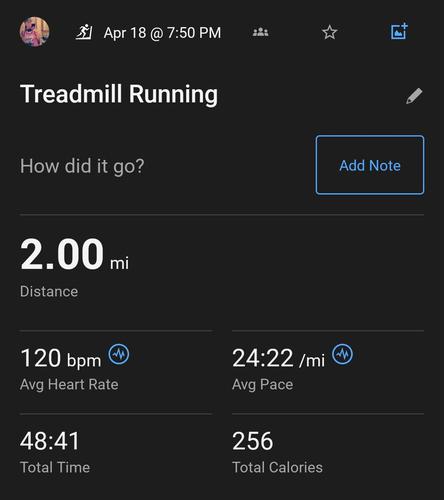Tap the Apr 18 @ 7:50 PM date
This screenshot has width=444, height=500.
click(162, 33)
